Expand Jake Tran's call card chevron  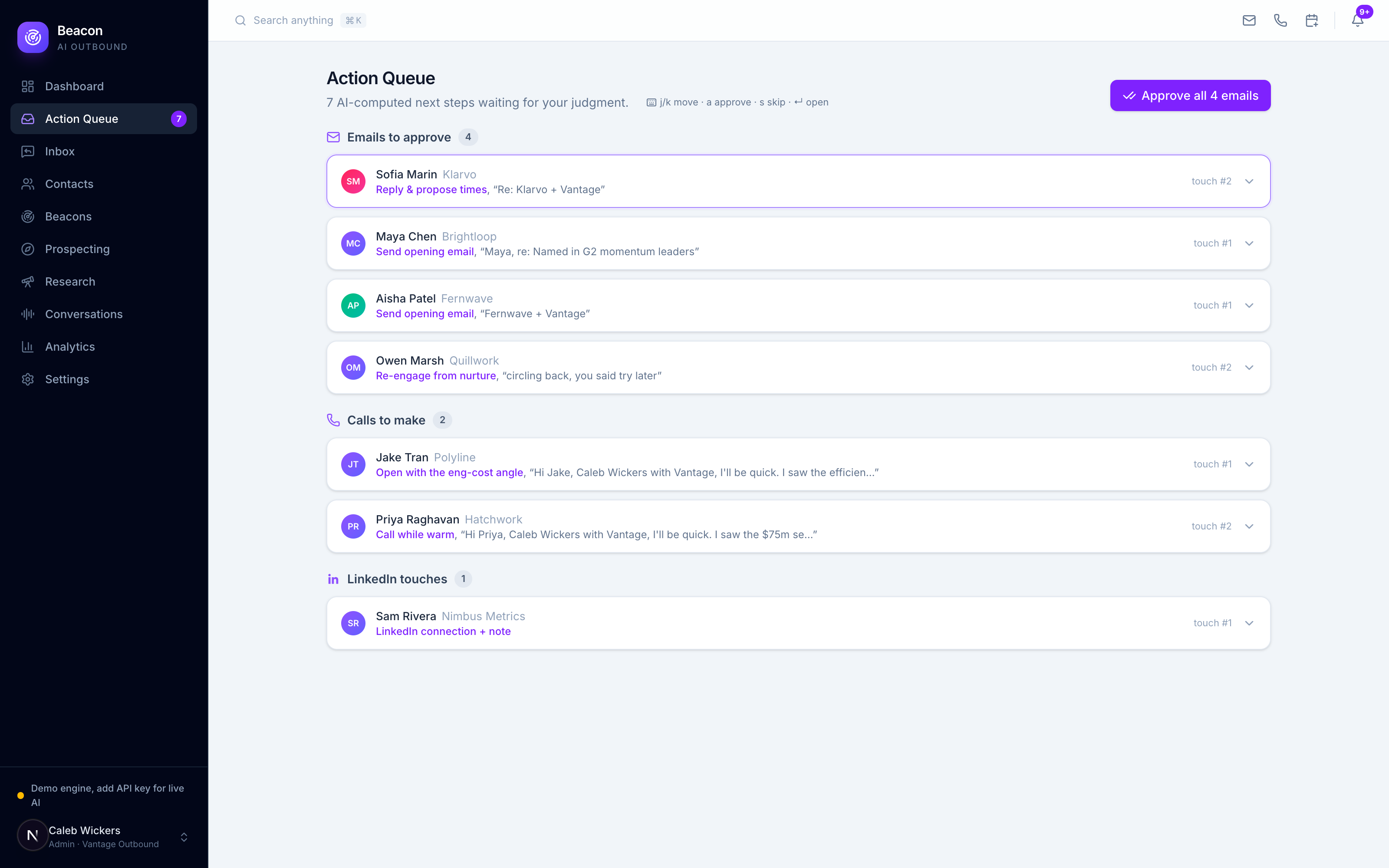1249,464
